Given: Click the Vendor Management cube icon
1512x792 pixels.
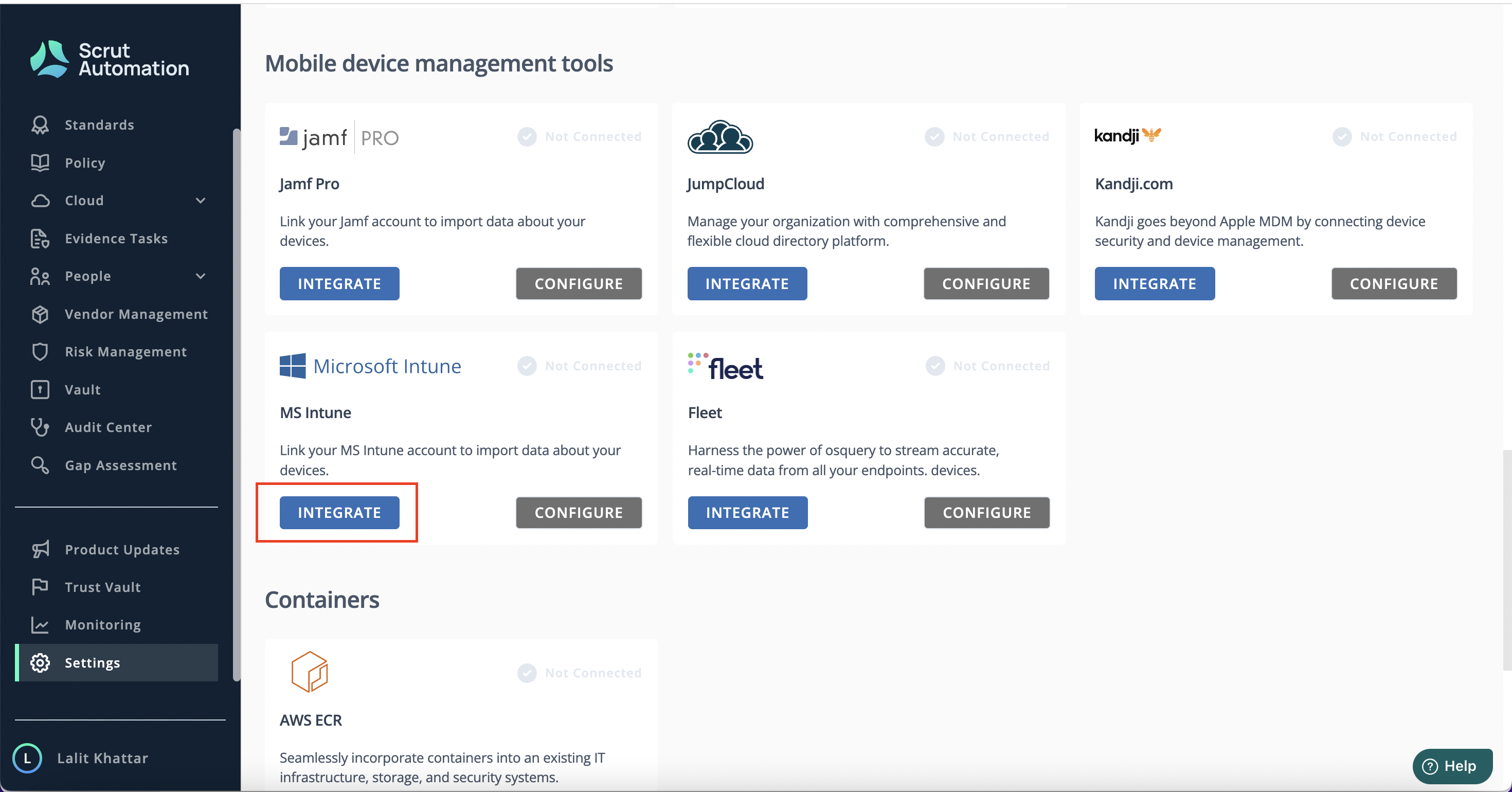Looking at the screenshot, I should coord(40,314).
